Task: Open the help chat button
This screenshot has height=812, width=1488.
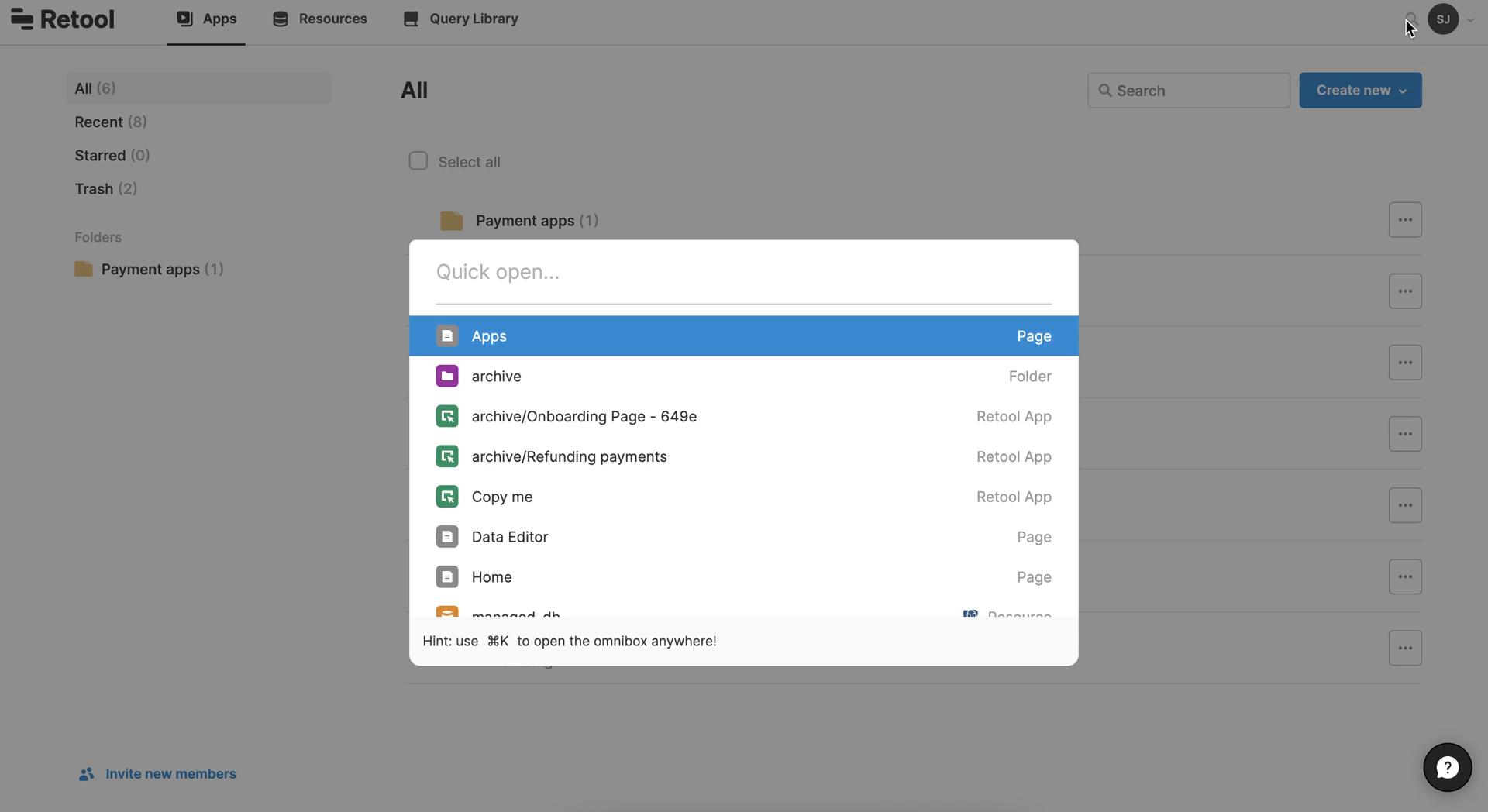Action: [x=1447, y=768]
